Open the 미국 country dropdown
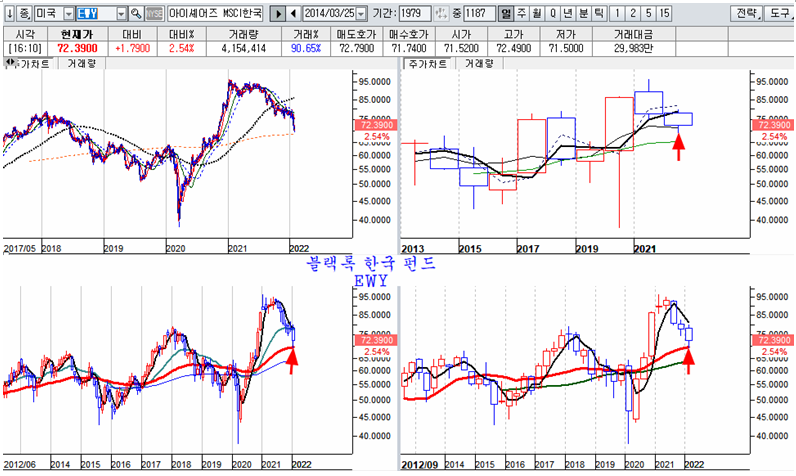The image size is (796, 476). (67, 14)
